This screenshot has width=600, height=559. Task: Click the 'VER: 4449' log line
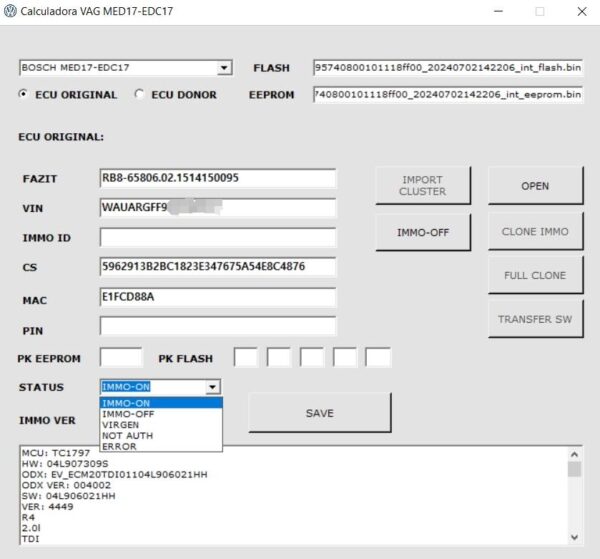coord(47,507)
